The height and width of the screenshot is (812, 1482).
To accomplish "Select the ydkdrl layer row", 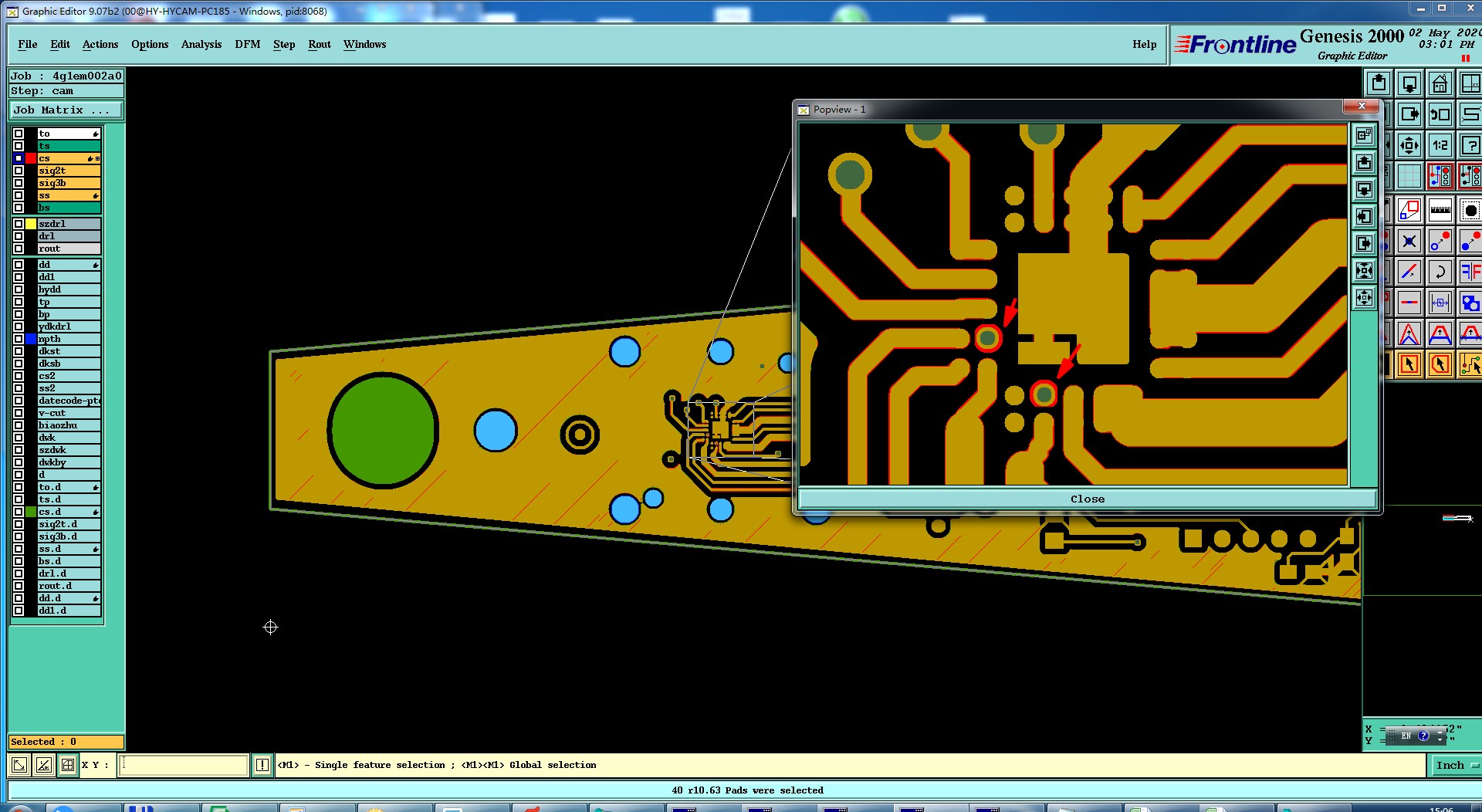I will (69, 326).
